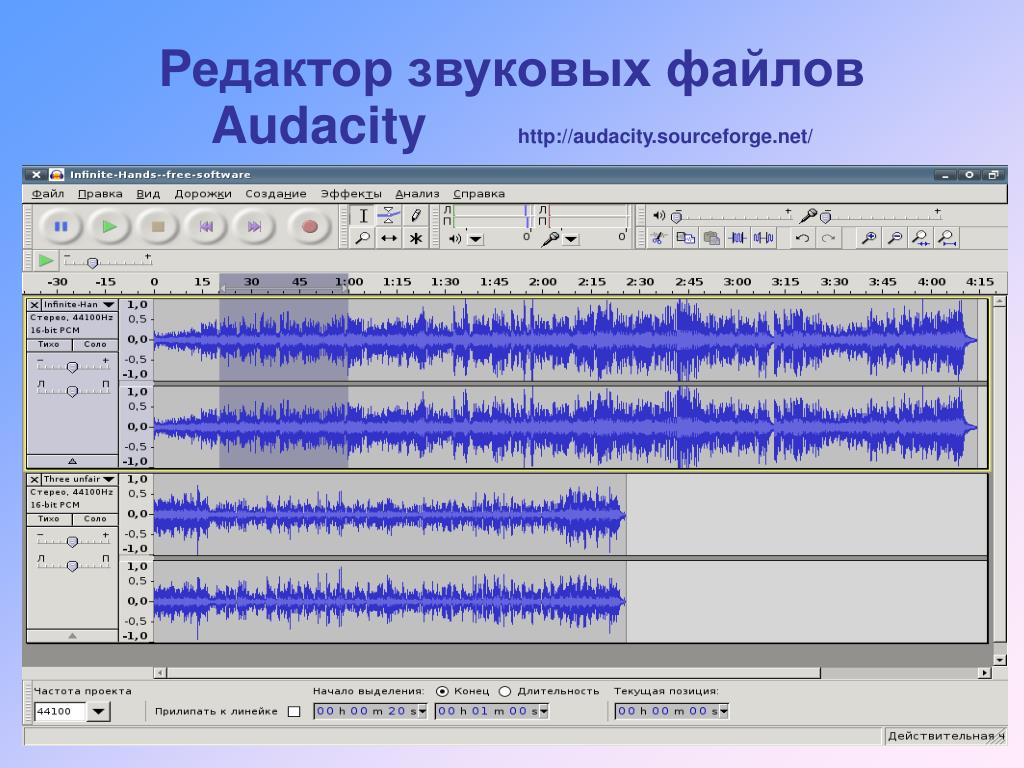1024x768 pixels.
Task: Close the Infinite-Han track with its X
Action: (34, 305)
